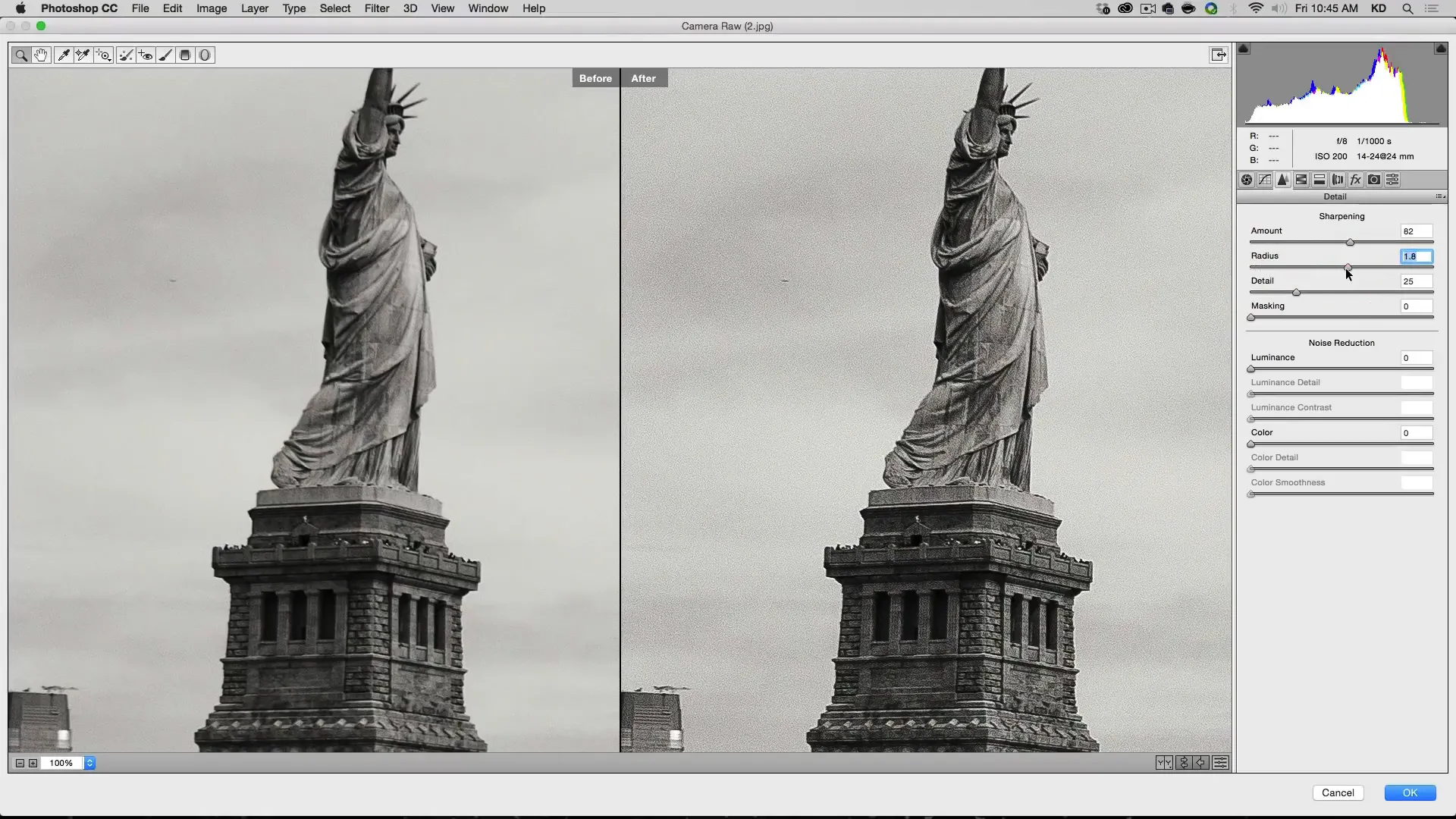Select the Zoom tool
Screen dimensions: 1456x819
21,55
